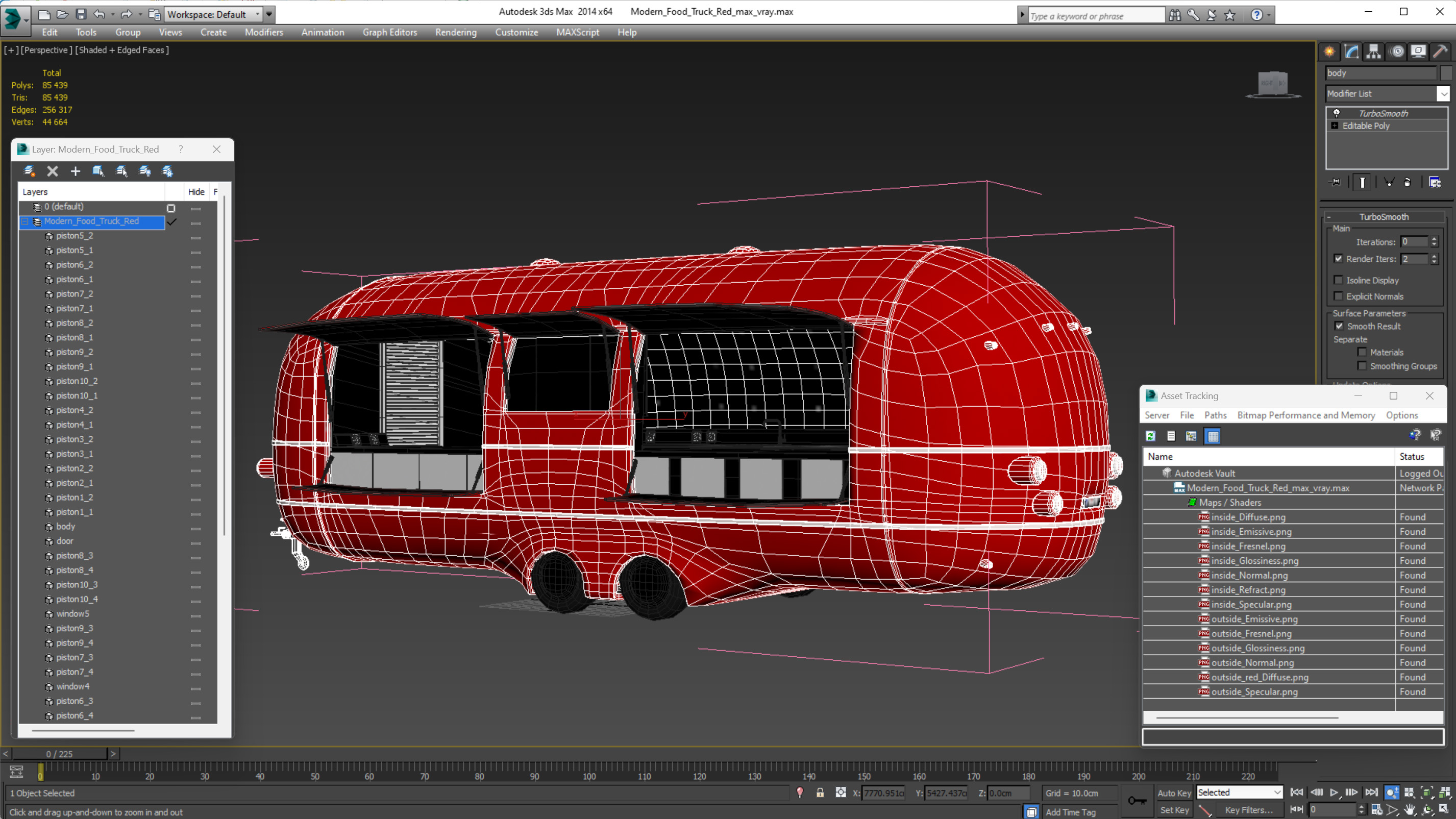Open Bitmap Performance and Memory menu
1456x819 pixels.
pyautogui.click(x=1305, y=415)
